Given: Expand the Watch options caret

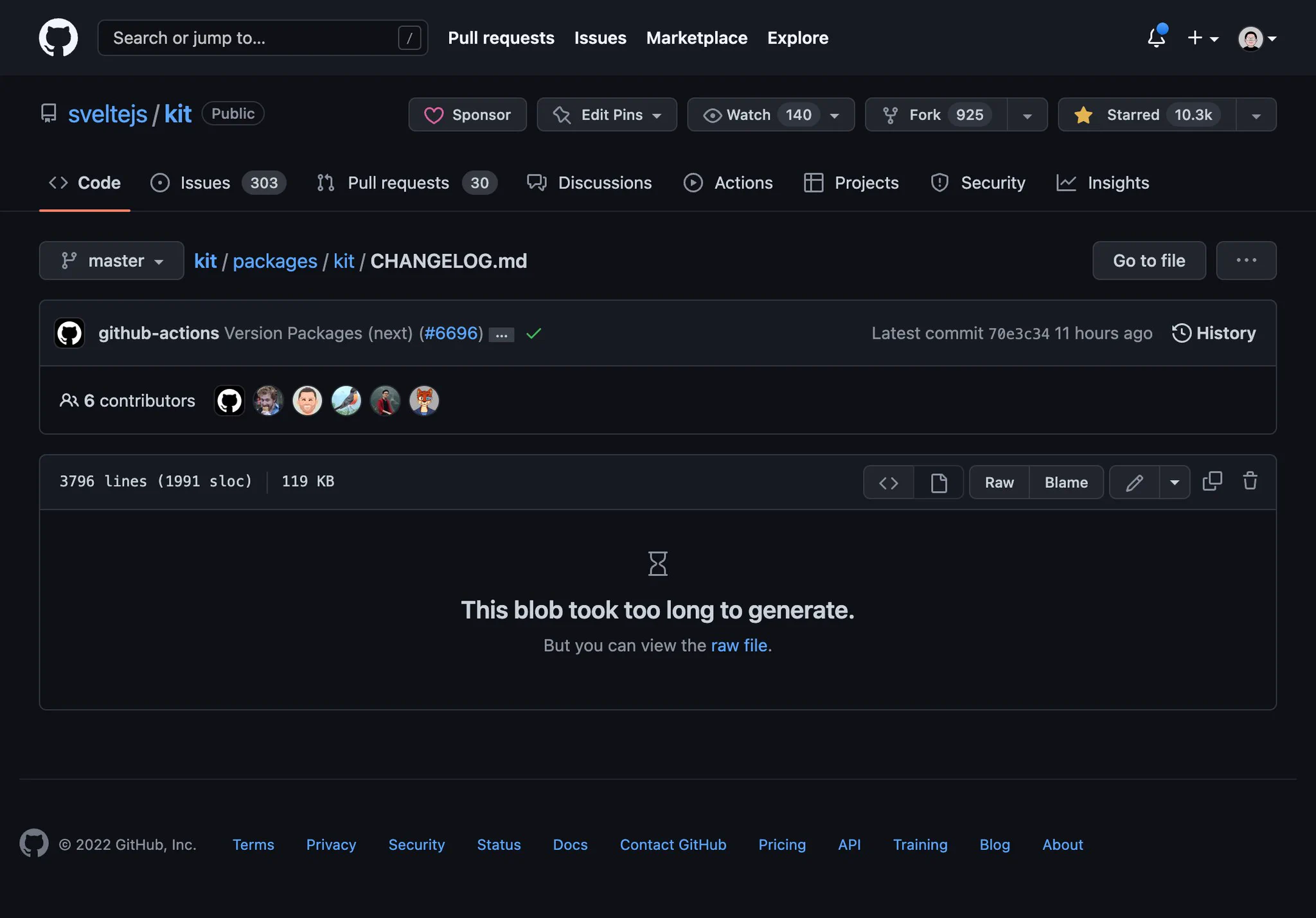Looking at the screenshot, I should [x=835, y=115].
